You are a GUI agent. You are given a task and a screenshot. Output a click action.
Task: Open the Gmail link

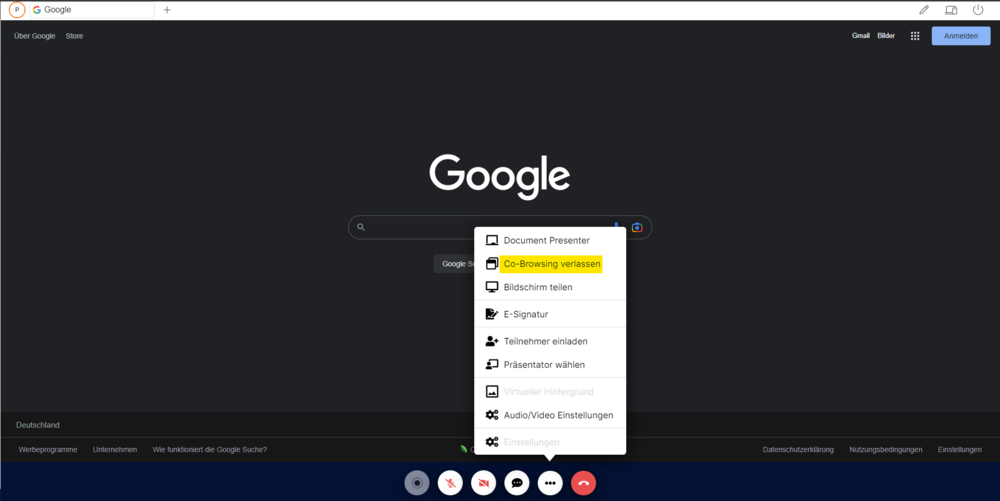tap(860, 36)
